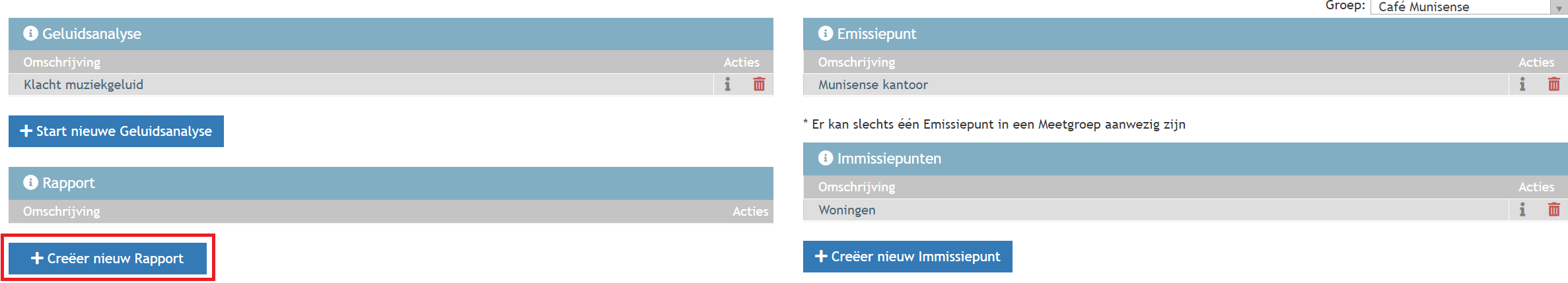This screenshot has height=283, width=1568.
Task: Start a new Geluidsanalyse
Action: point(116,131)
